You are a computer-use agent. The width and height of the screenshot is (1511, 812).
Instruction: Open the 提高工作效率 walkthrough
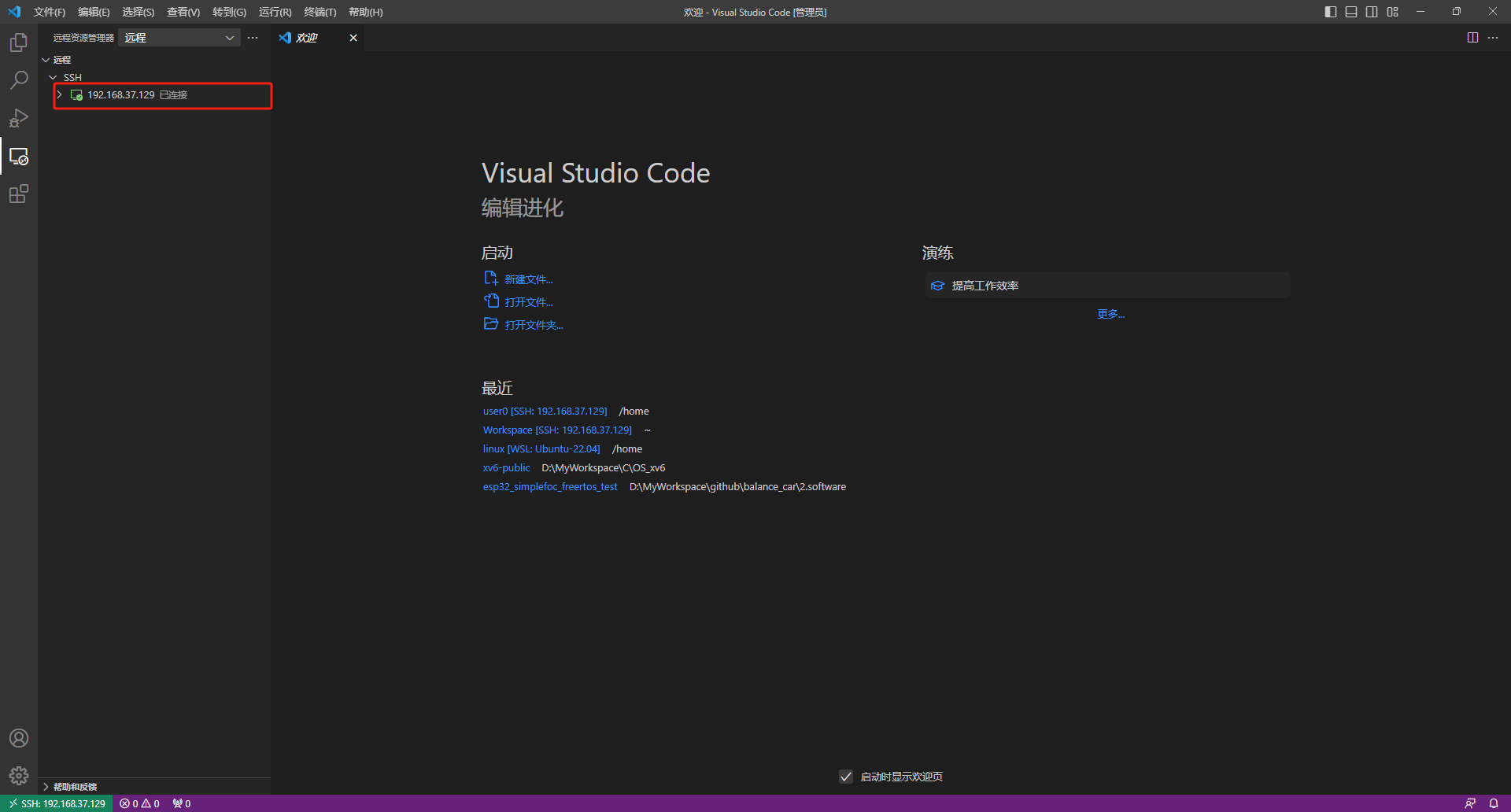coord(1107,286)
